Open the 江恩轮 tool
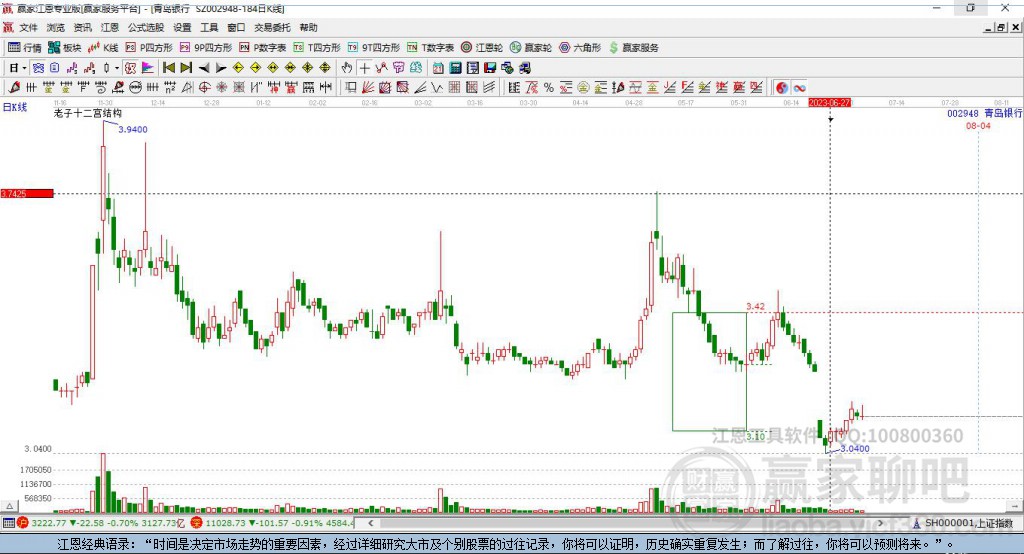This screenshot has height=554, width=1024. coord(482,48)
